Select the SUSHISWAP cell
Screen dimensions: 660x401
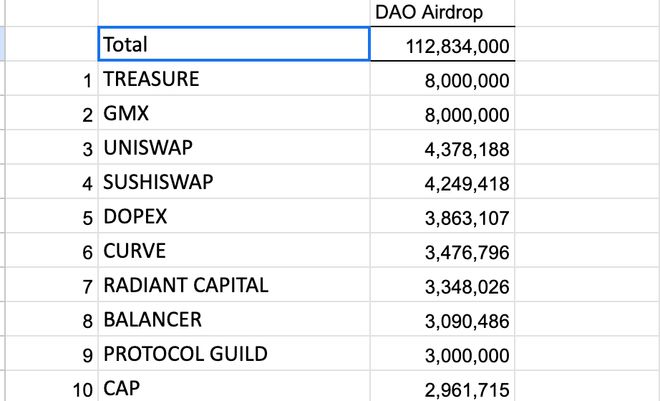pos(233,183)
